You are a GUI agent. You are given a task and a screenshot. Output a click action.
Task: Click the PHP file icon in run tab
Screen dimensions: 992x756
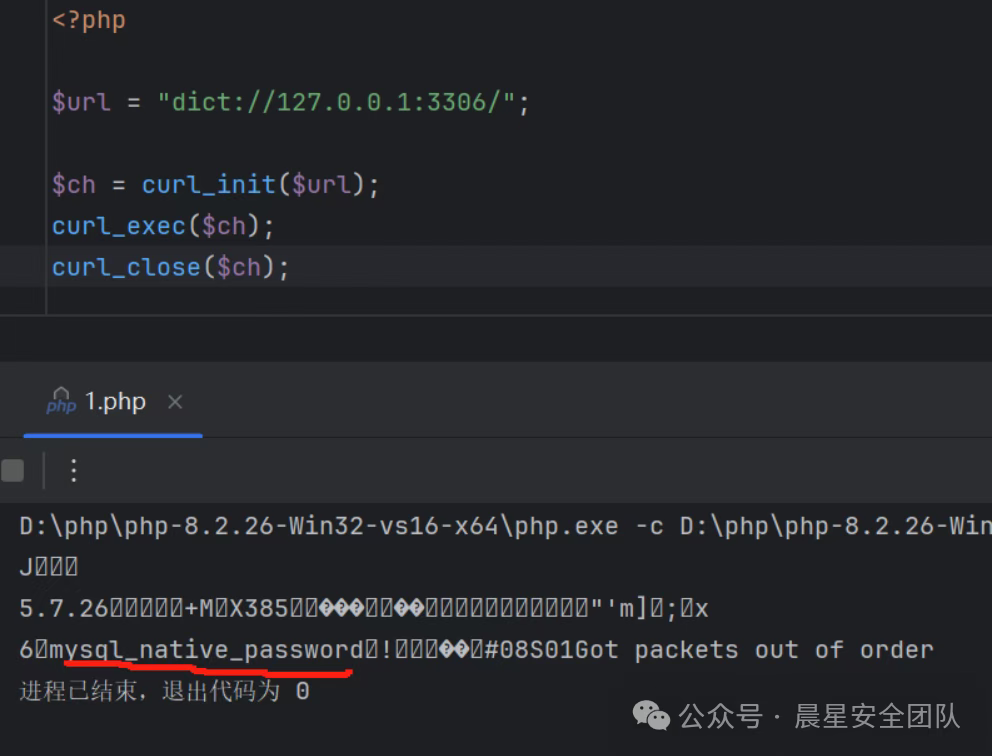[x=61, y=401]
